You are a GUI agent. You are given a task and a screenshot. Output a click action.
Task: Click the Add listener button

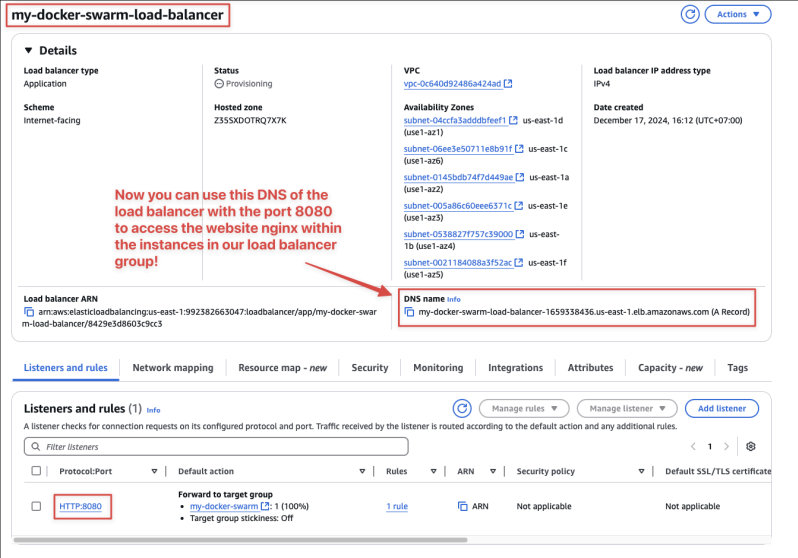(722, 408)
